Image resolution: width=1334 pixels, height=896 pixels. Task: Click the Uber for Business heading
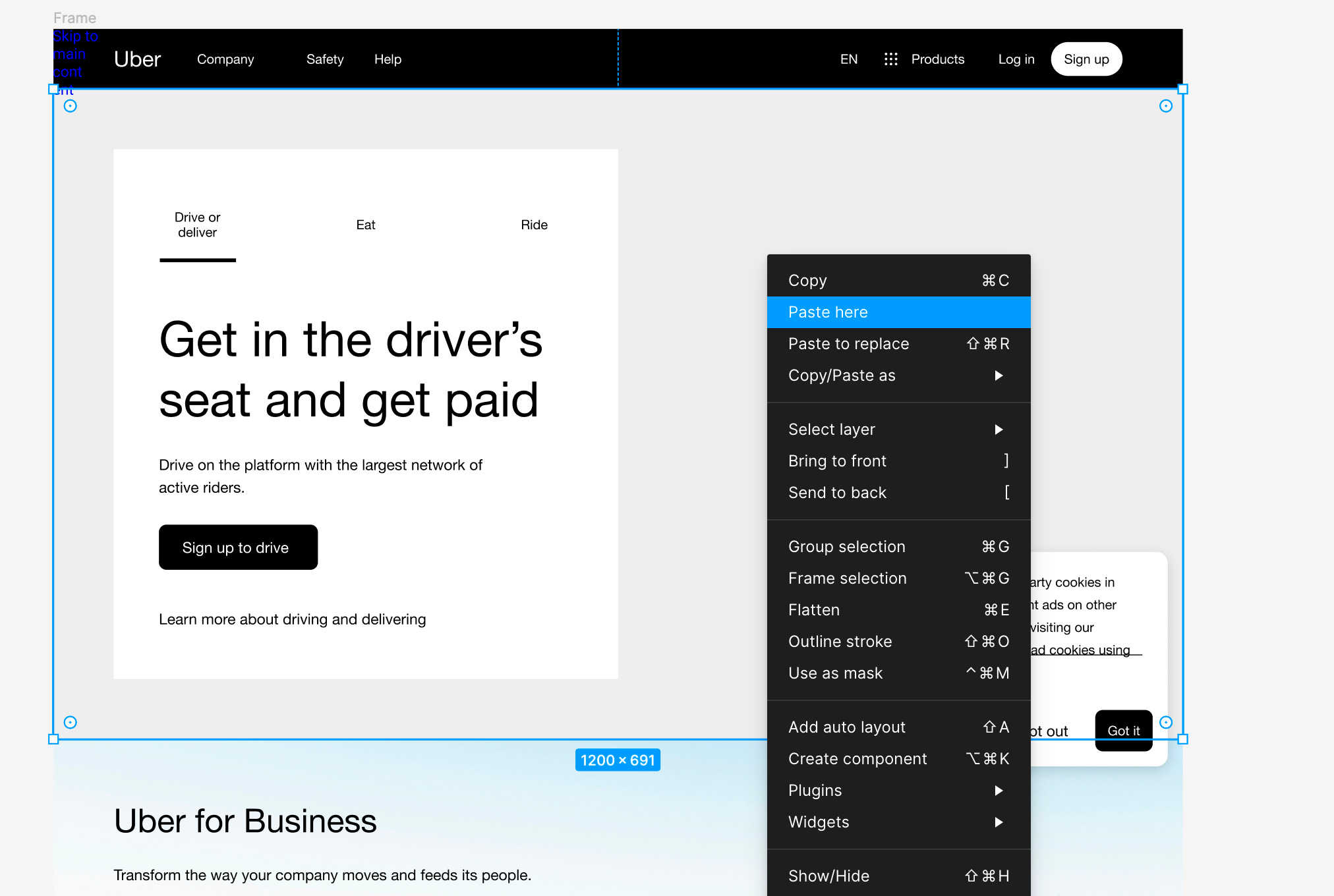[x=245, y=822]
